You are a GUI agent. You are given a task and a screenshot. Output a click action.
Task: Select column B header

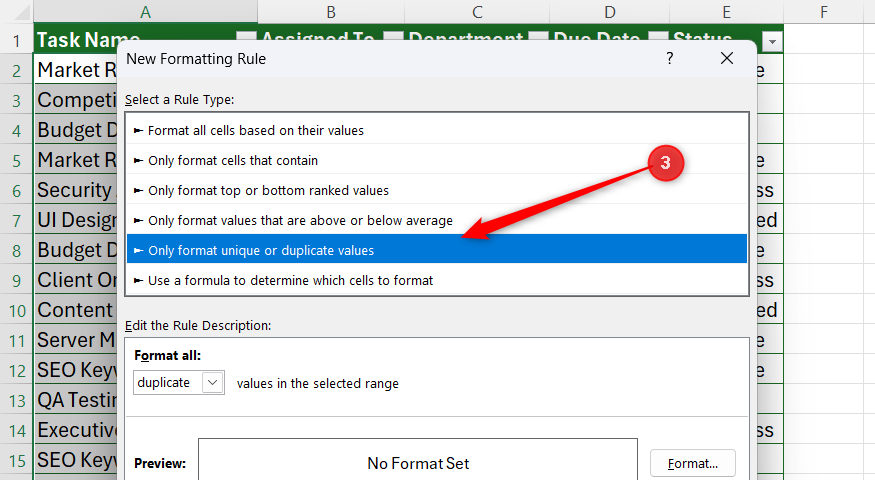click(x=331, y=12)
